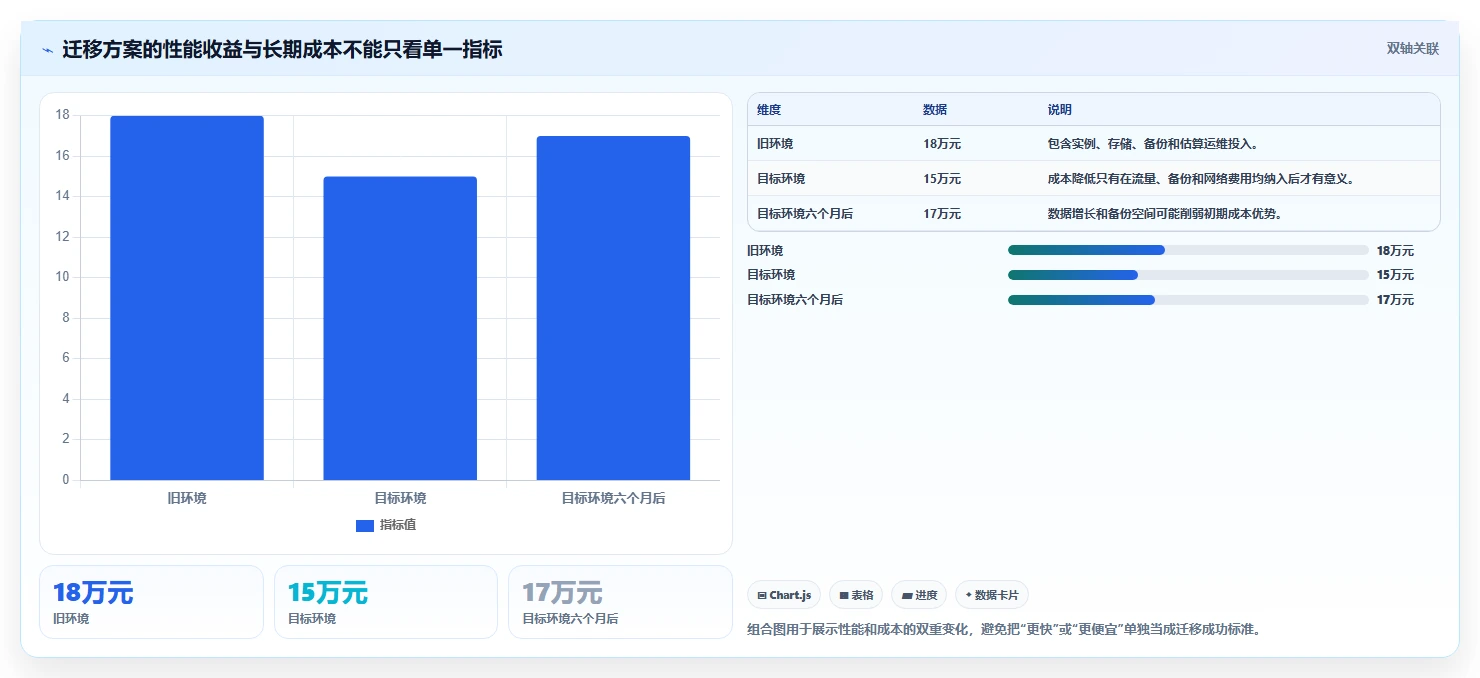Click the 说明 column header
Image resolution: width=1480 pixels, height=678 pixels.
(1059, 110)
